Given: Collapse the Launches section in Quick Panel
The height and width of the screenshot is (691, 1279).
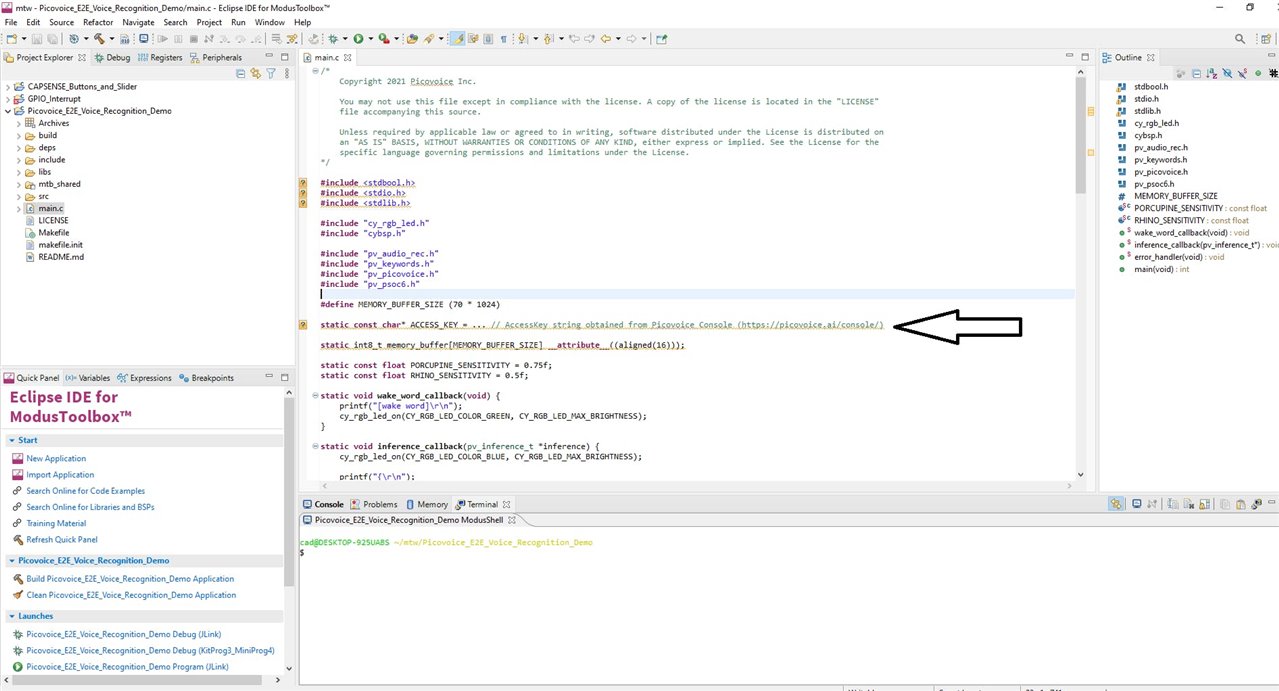Looking at the screenshot, I should pyautogui.click(x=11, y=616).
